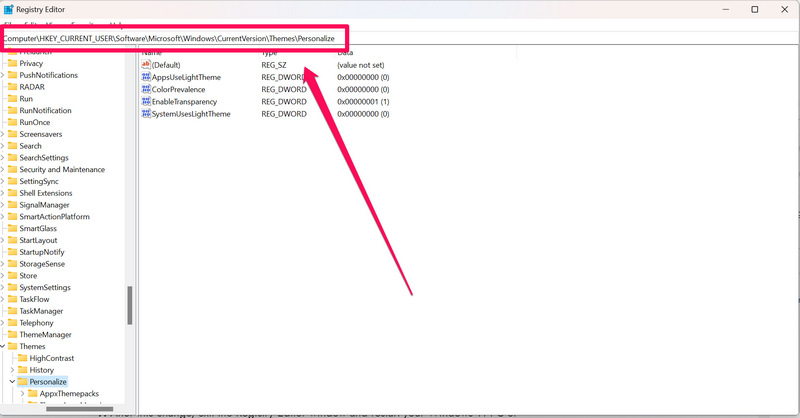
Task: Click the '(value not set)' data cell
Action: click(x=361, y=65)
